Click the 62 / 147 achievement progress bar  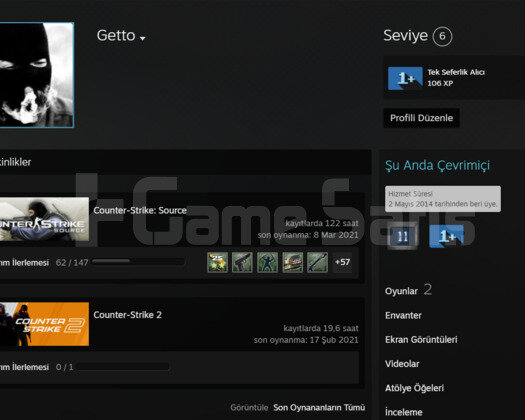pos(138,261)
